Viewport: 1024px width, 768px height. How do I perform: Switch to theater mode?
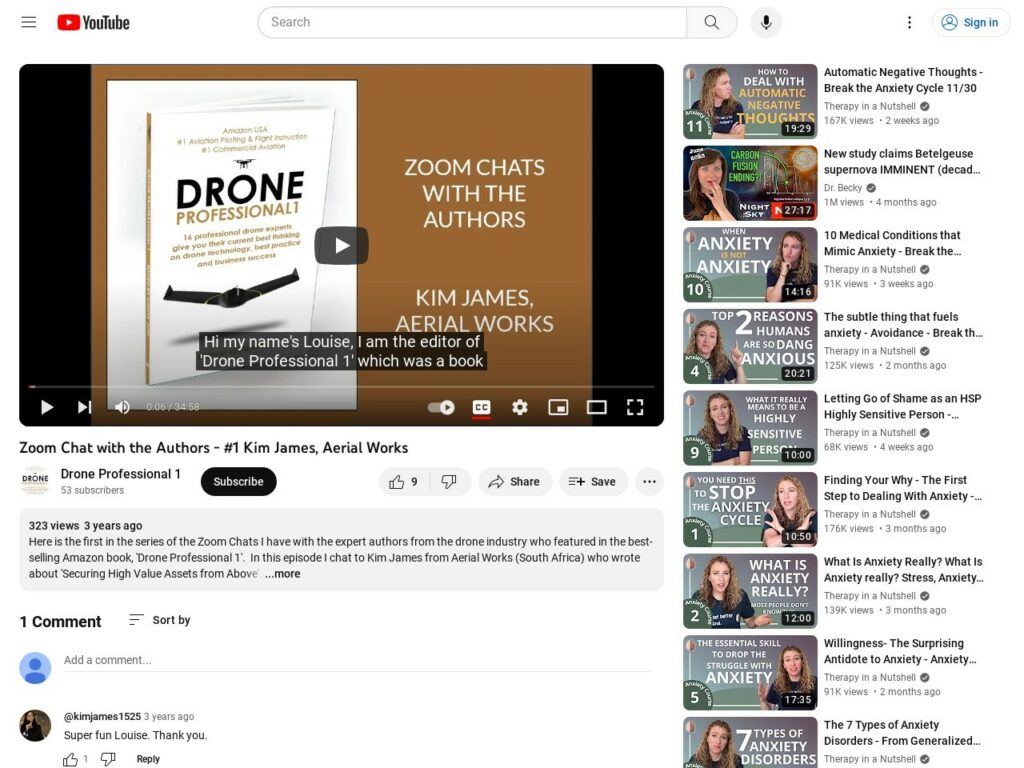coord(596,408)
